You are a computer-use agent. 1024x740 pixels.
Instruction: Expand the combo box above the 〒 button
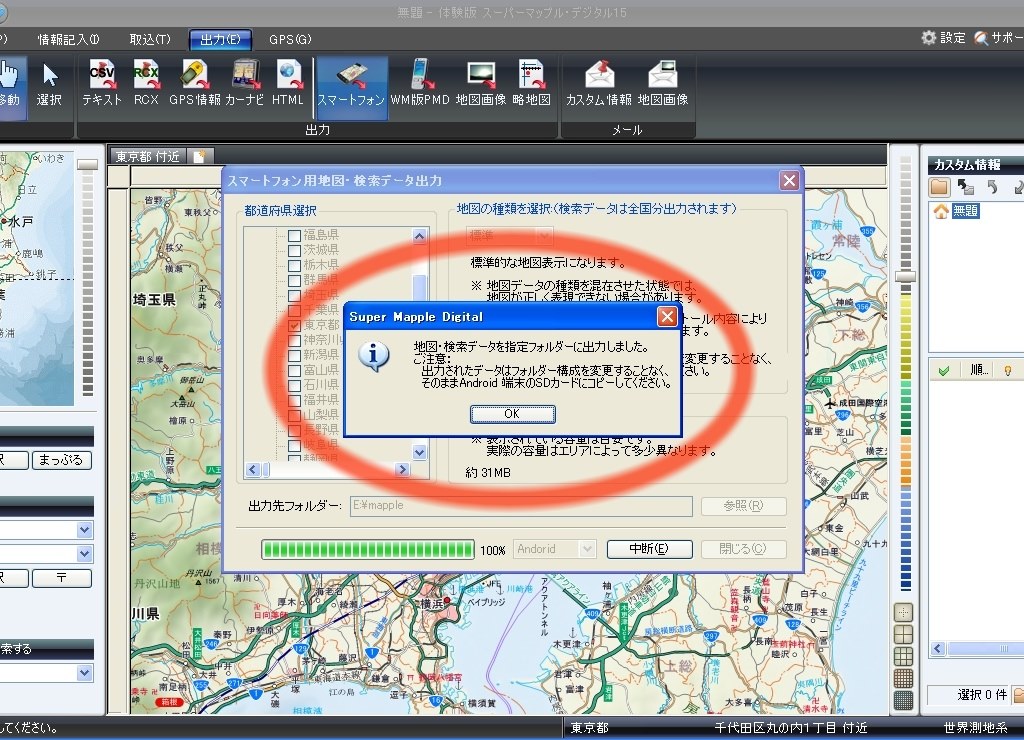[84, 554]
